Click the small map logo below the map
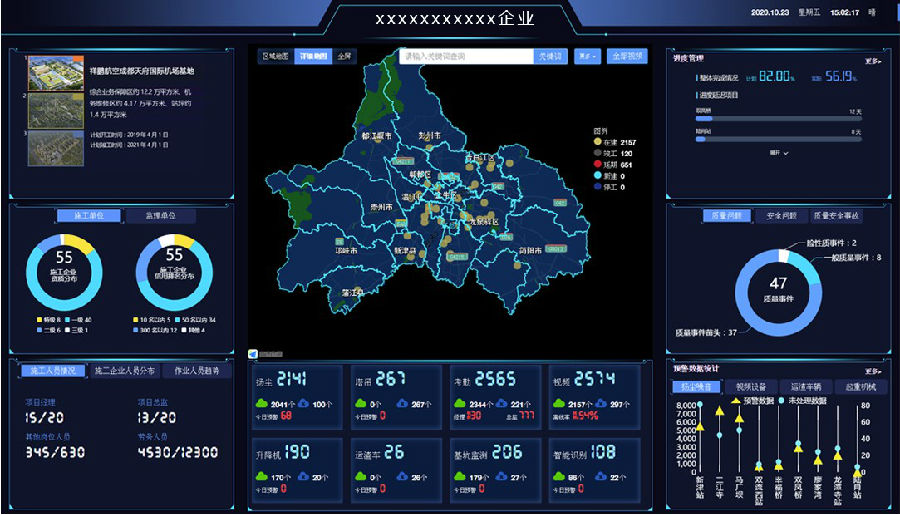This screenshot has width=900, height=515. click(x=253, y=353)
